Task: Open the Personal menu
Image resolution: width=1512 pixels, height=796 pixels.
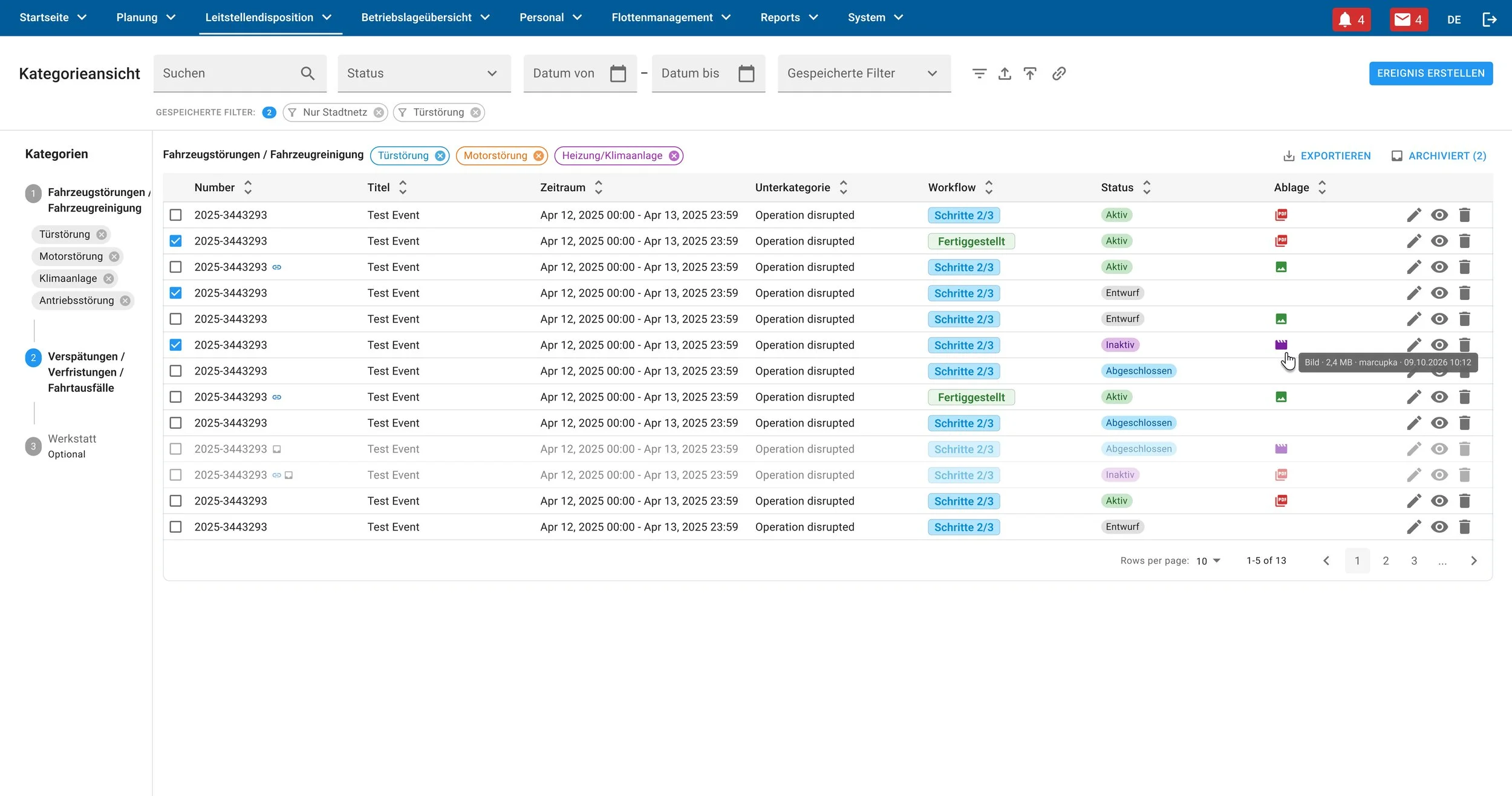Action: [x=550, y=18]
